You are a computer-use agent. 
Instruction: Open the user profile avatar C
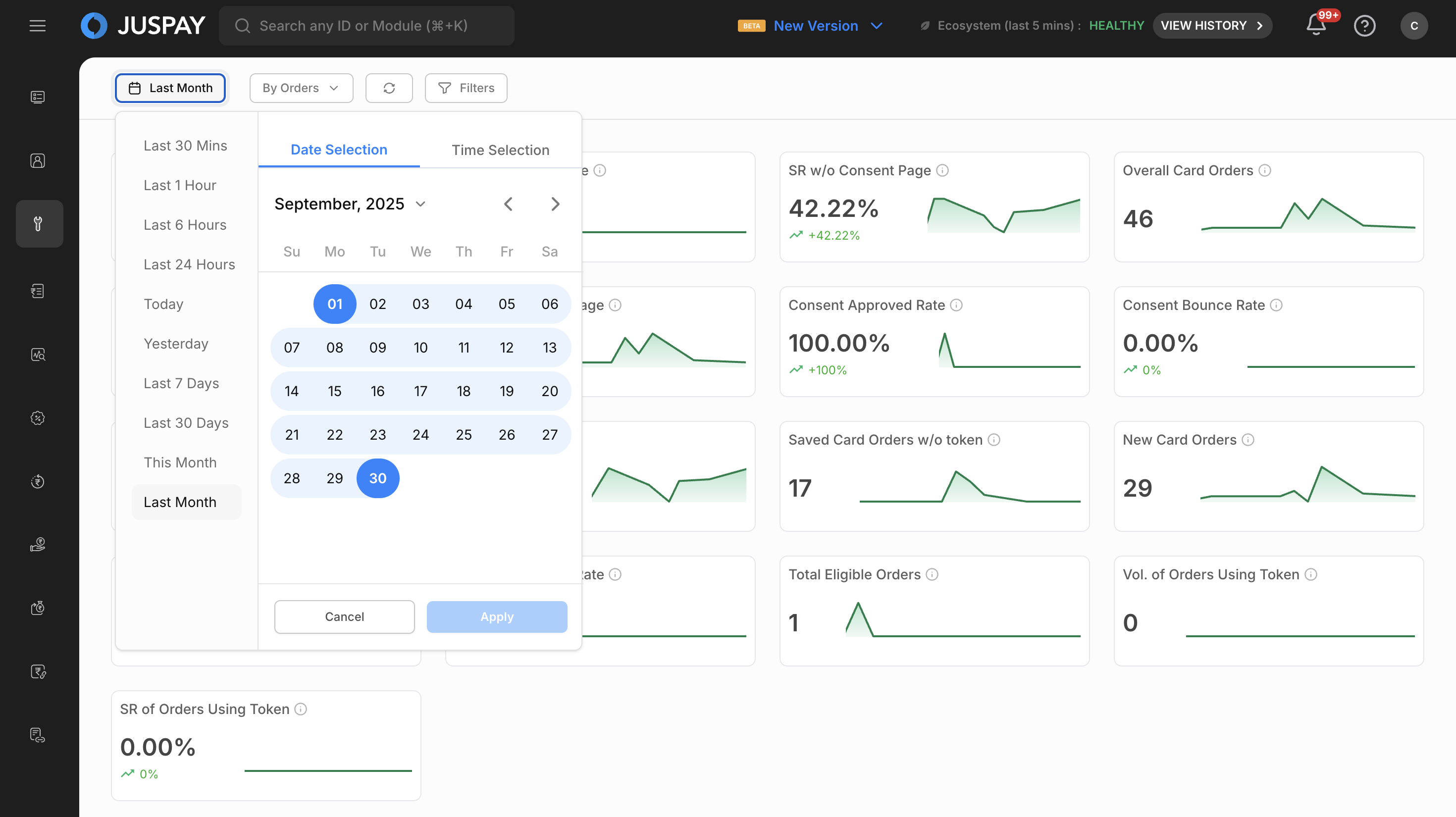tap(1413, 25)
